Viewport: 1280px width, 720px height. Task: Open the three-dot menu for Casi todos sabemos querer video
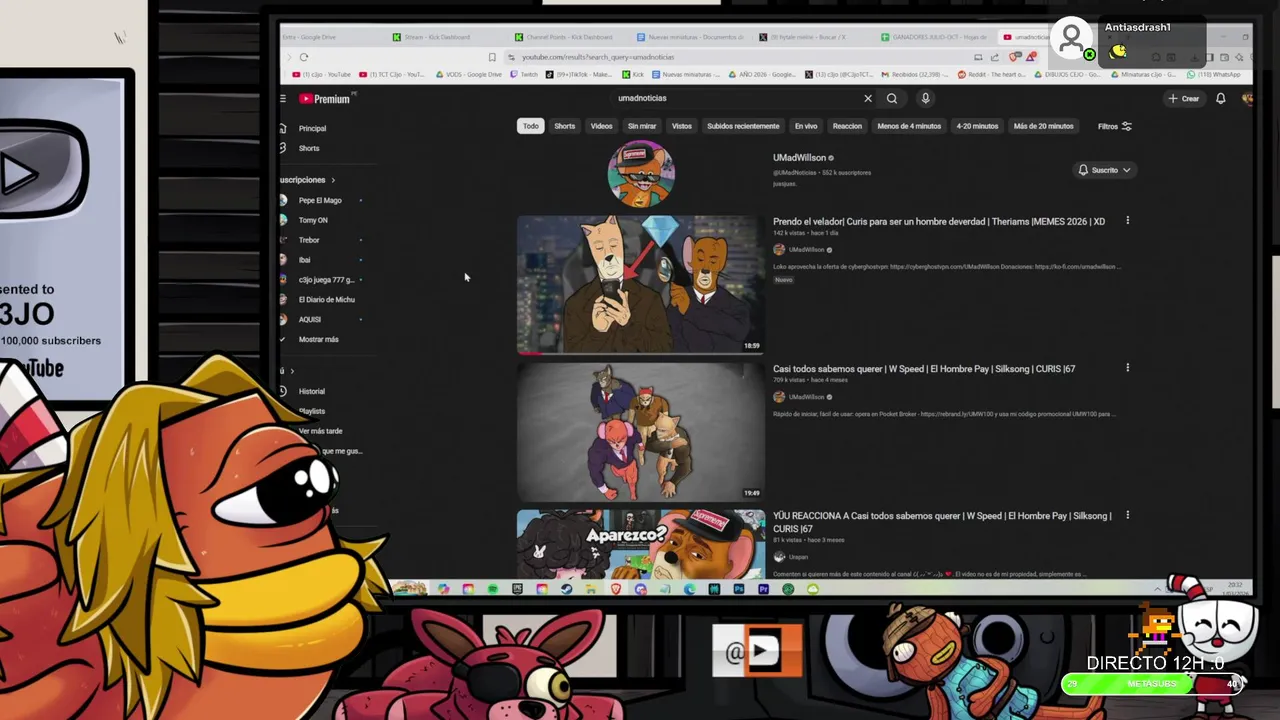click(x=1127, y=368)
